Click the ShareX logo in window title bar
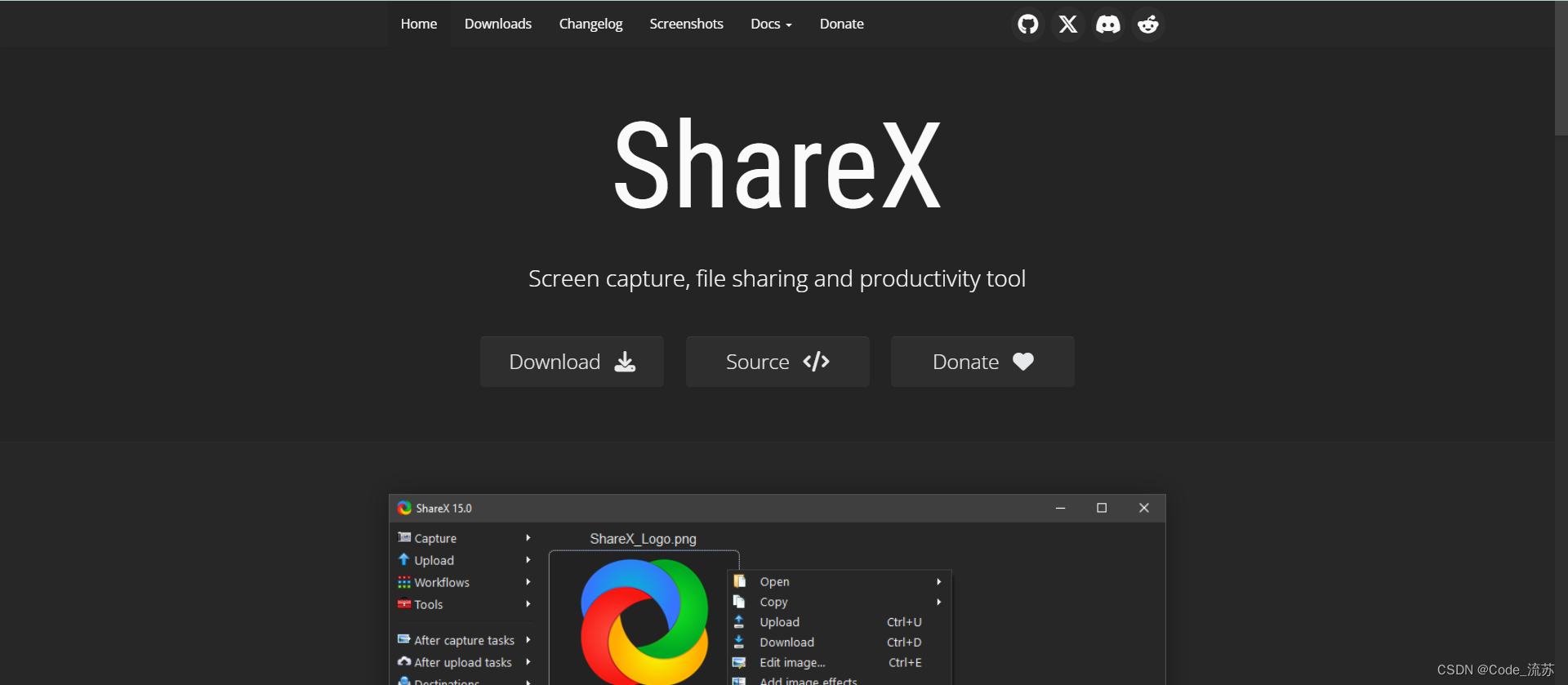Viewport: 1568px width, 685px height. click(x=404, y=508)
